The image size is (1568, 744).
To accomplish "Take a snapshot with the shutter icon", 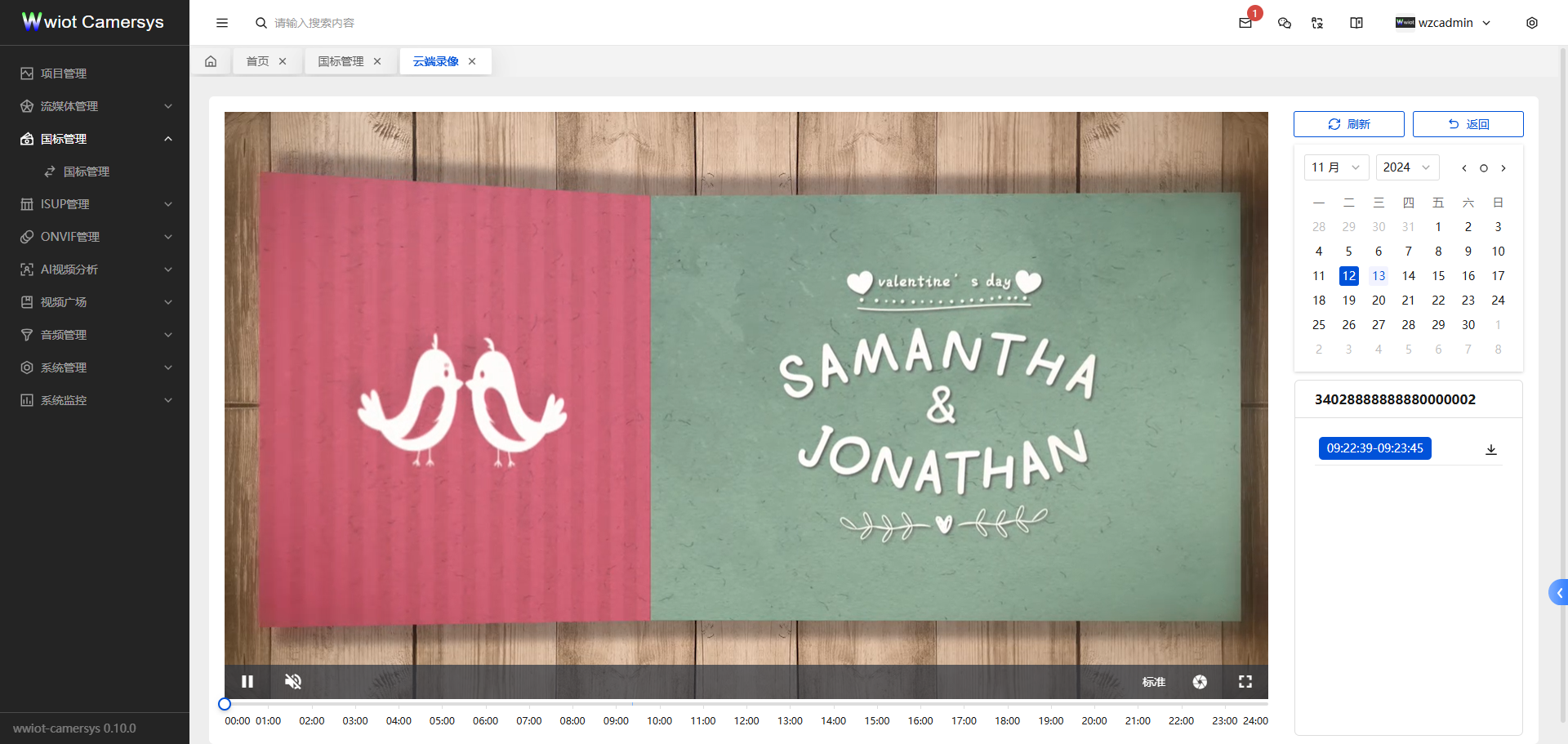I will (x=1200, y=682).
